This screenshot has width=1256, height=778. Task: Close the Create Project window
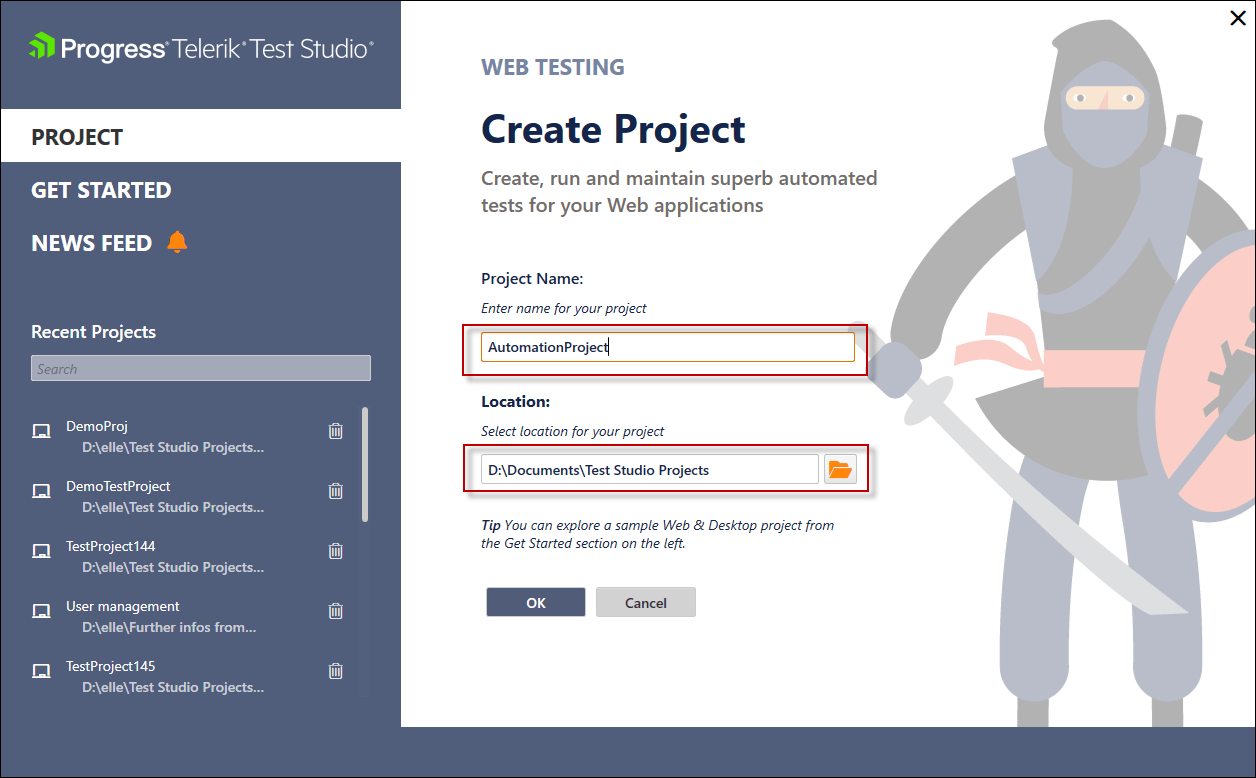click(x=1237, y=17)
